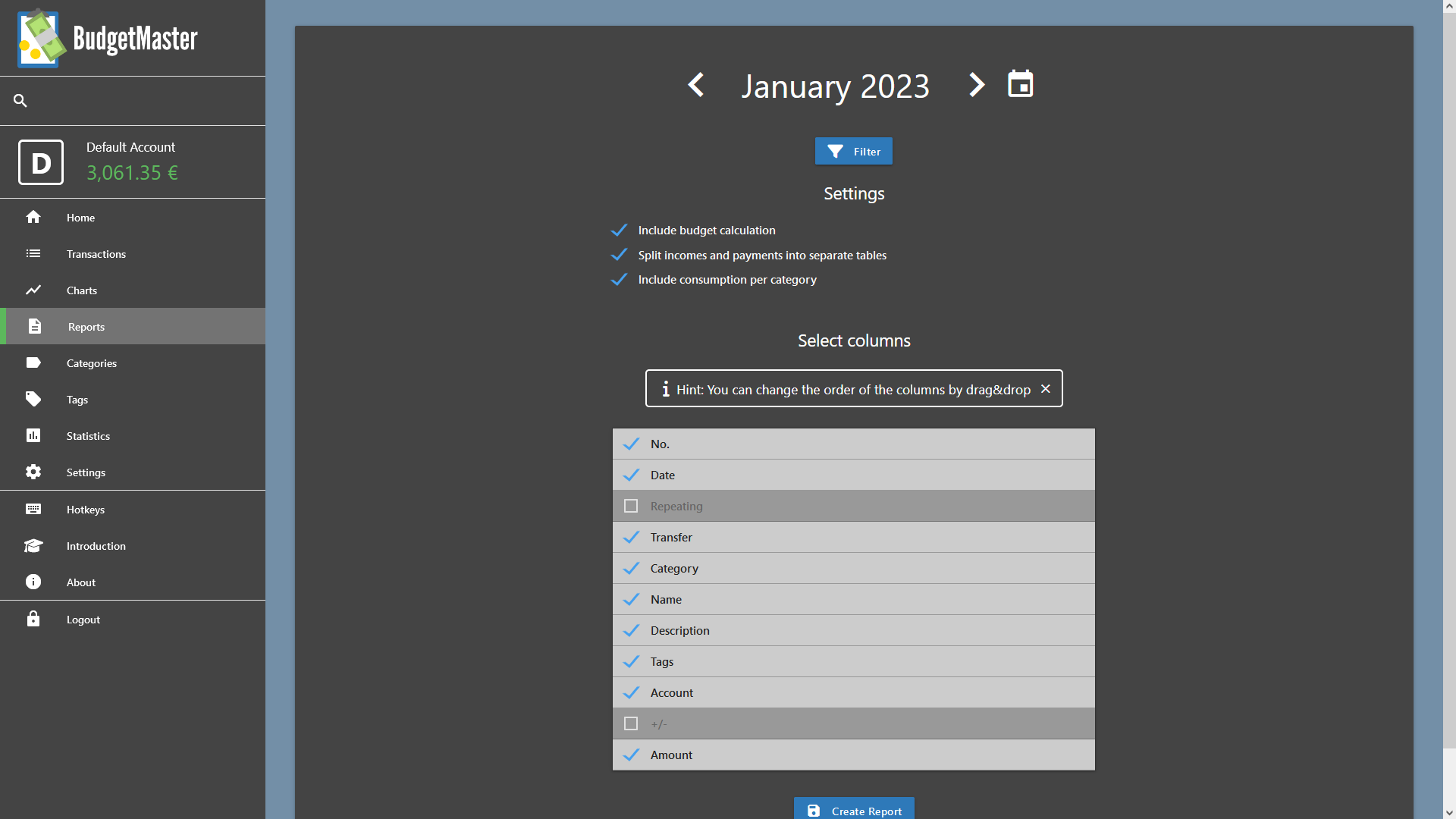
Task: Uncheck the Amount column
Action: pos(631,755)
